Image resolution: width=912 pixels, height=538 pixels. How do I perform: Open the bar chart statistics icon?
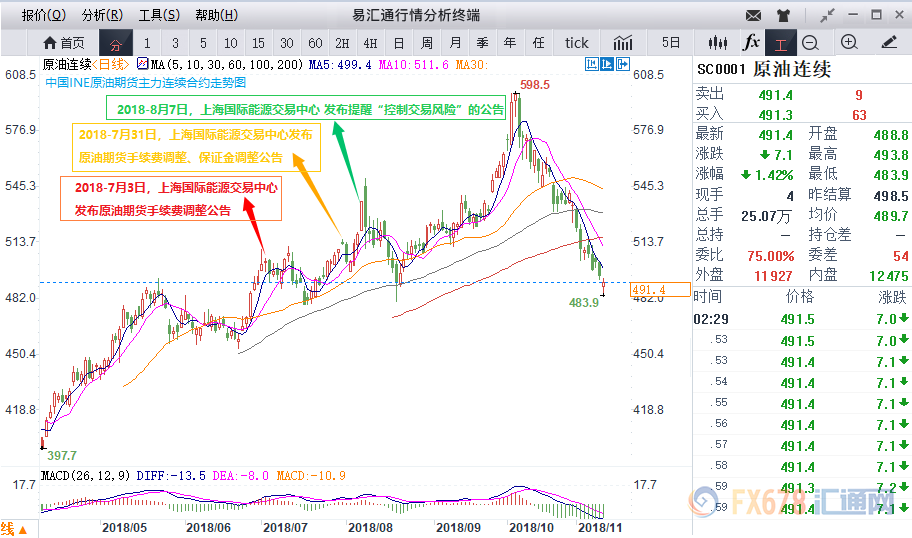pos(623,43)
